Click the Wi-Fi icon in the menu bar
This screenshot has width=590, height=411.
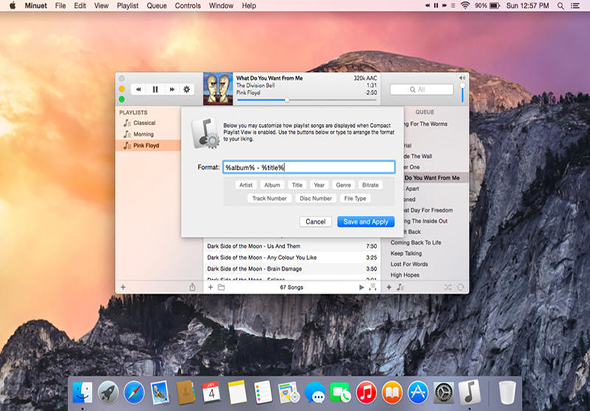pos(465,6)
